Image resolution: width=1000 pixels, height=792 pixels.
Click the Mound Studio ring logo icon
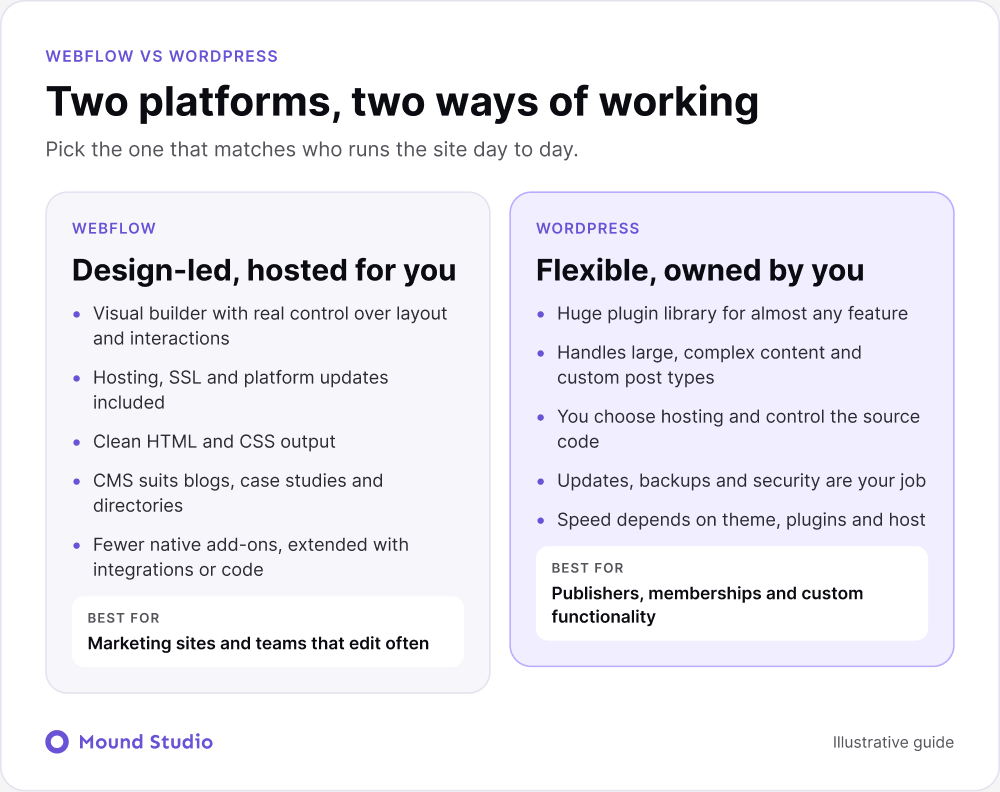coord(57,742)
